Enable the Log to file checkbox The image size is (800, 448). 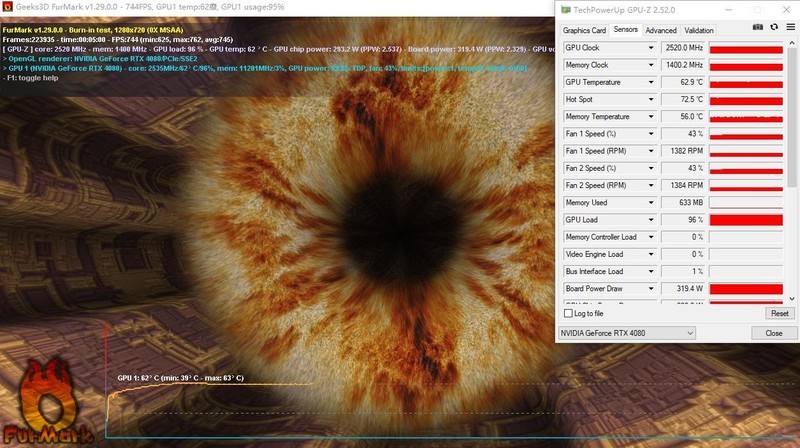tap(570, 313)
